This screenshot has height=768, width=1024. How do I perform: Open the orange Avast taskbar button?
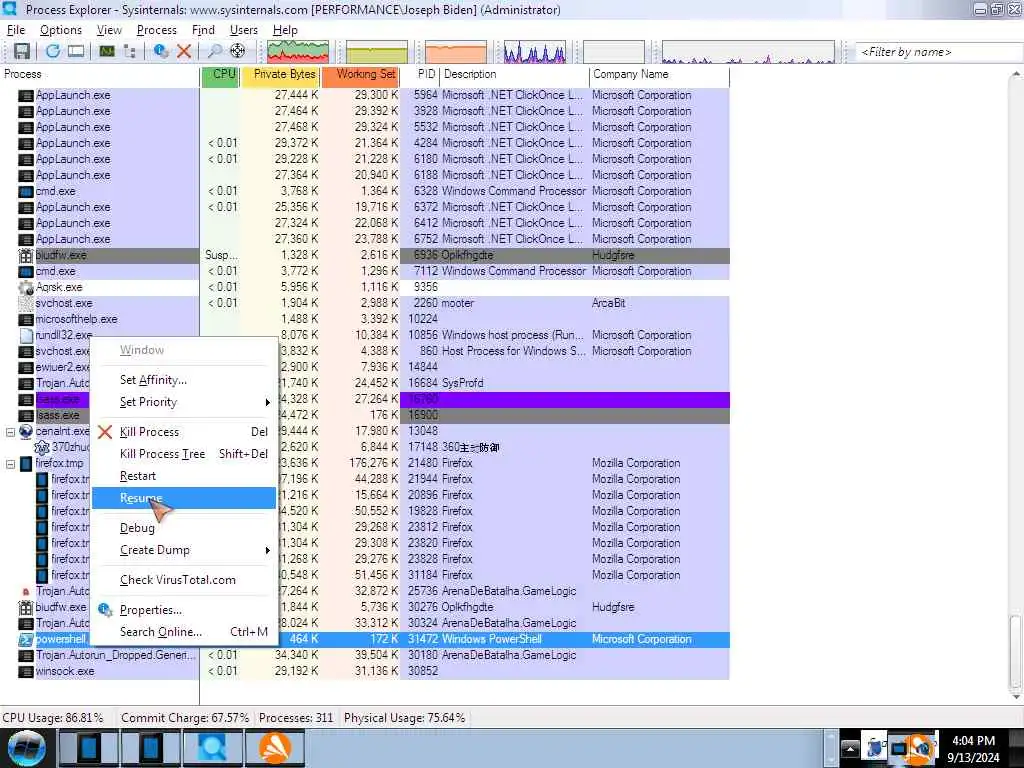click(275, 748)
